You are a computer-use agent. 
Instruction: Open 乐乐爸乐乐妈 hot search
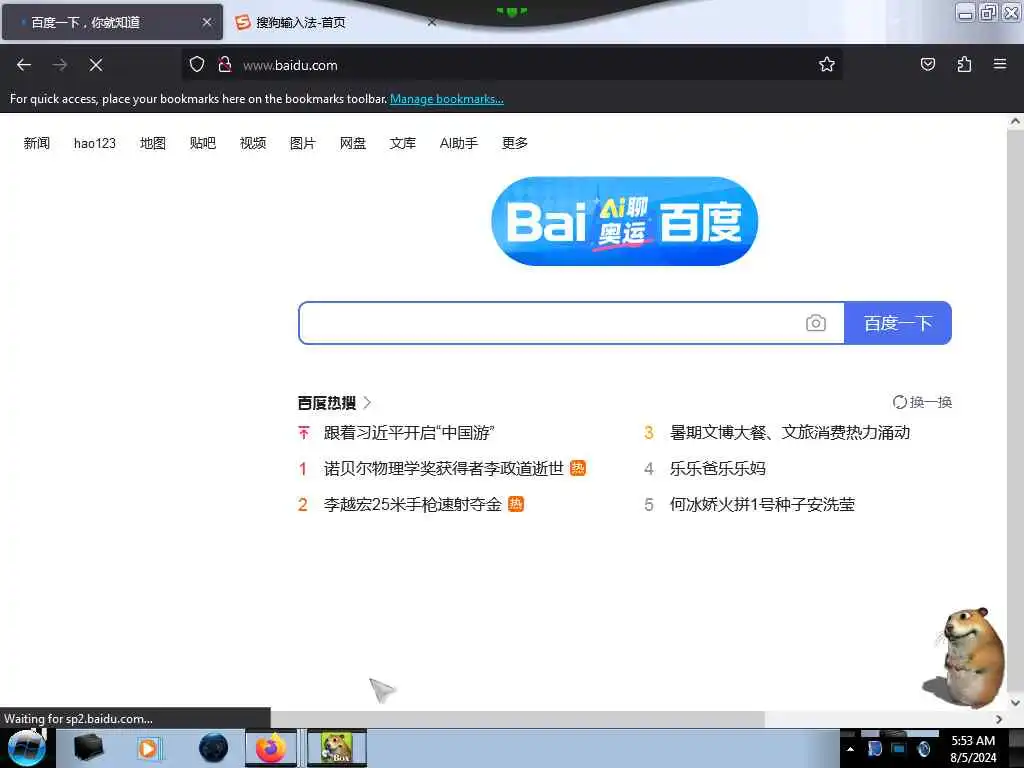[718, 468]
